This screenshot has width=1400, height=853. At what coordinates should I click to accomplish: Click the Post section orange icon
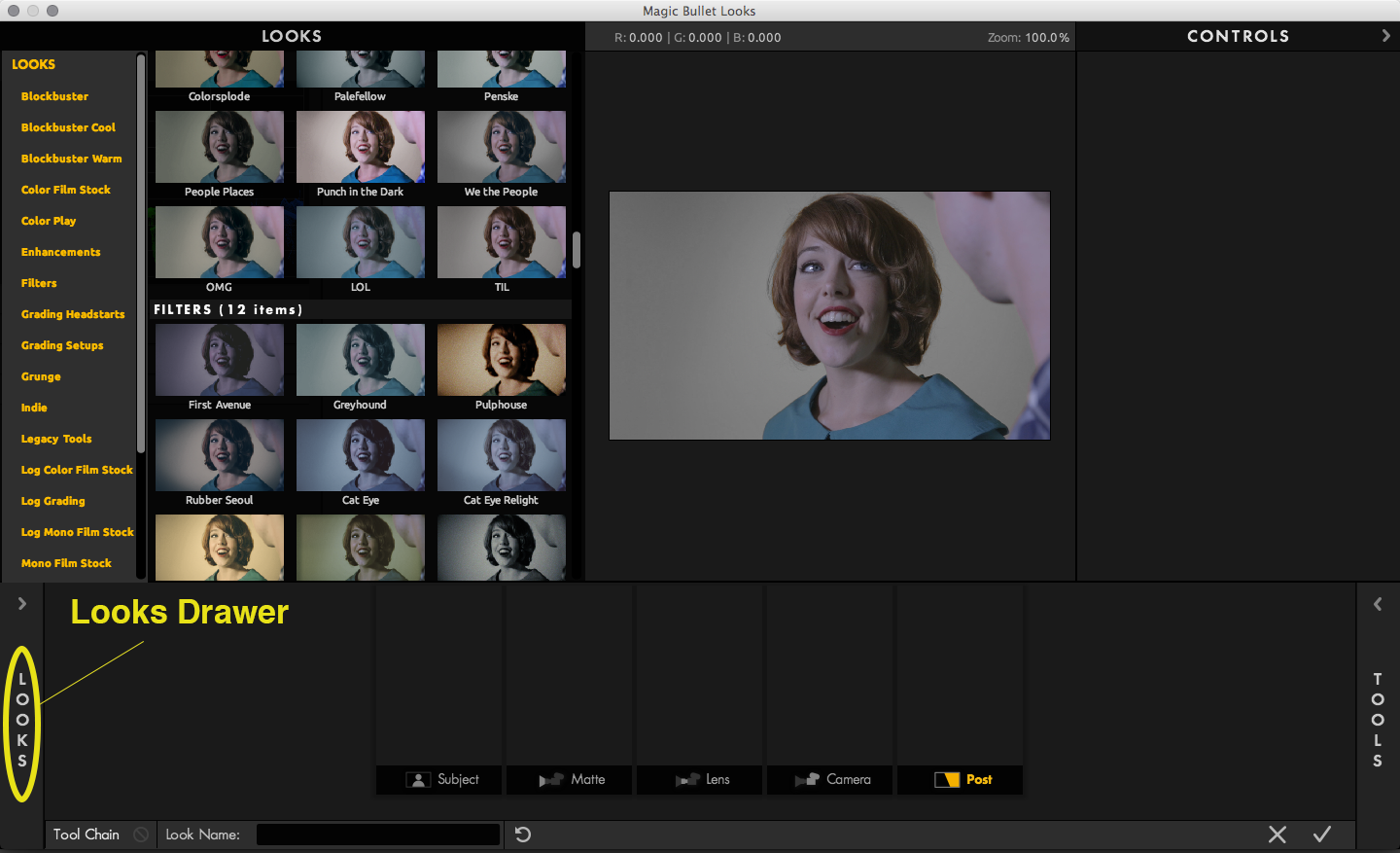[x=946, y=780]
